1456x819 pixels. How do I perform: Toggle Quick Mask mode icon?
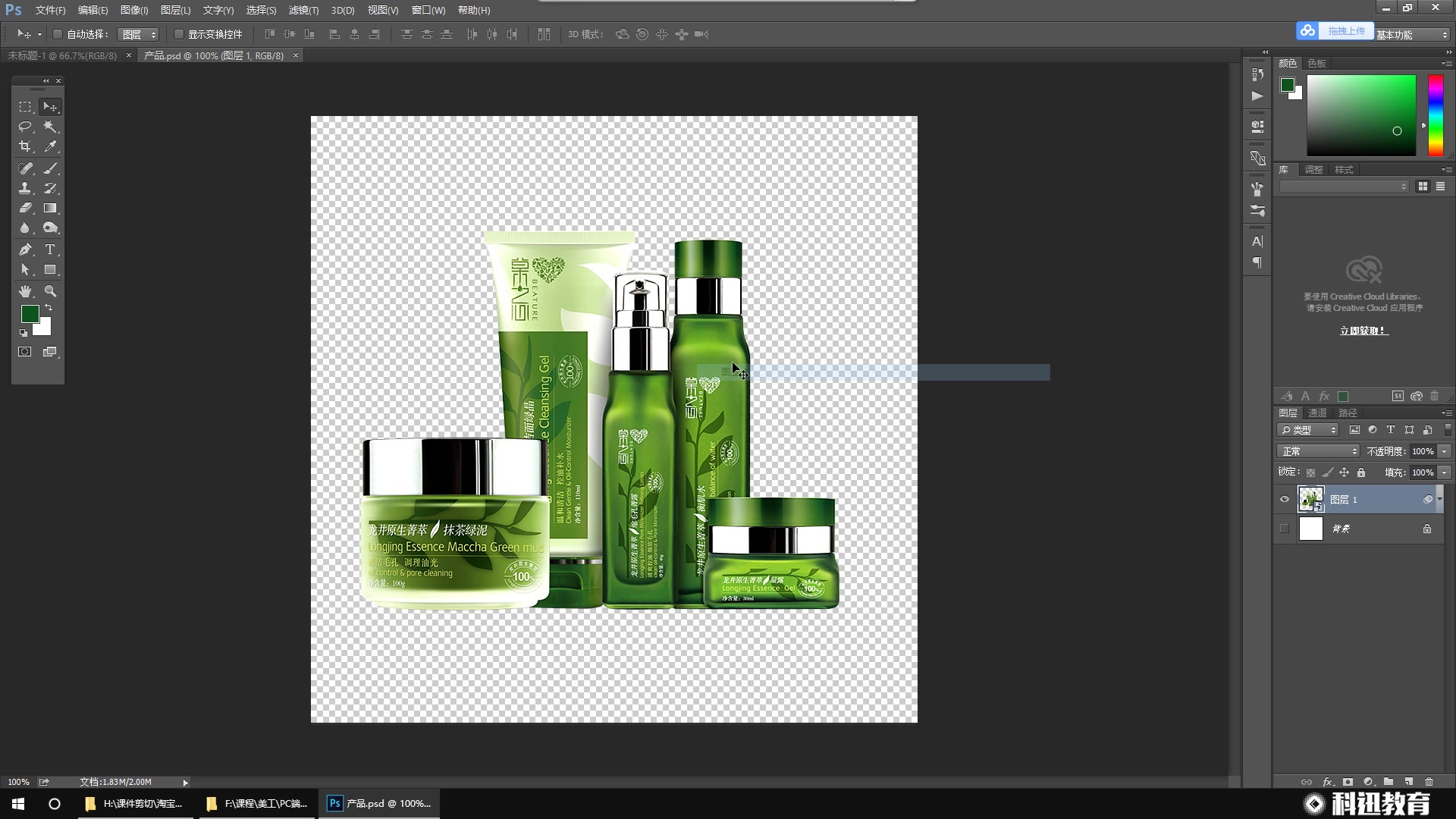(25, 352)
